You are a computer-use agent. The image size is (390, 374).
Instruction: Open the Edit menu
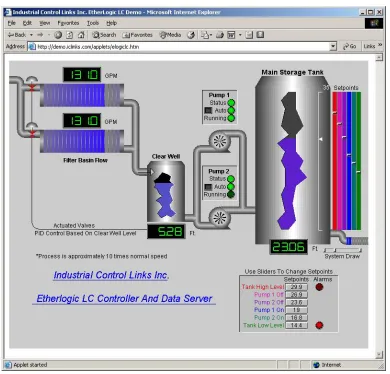(x=27, y=23)
